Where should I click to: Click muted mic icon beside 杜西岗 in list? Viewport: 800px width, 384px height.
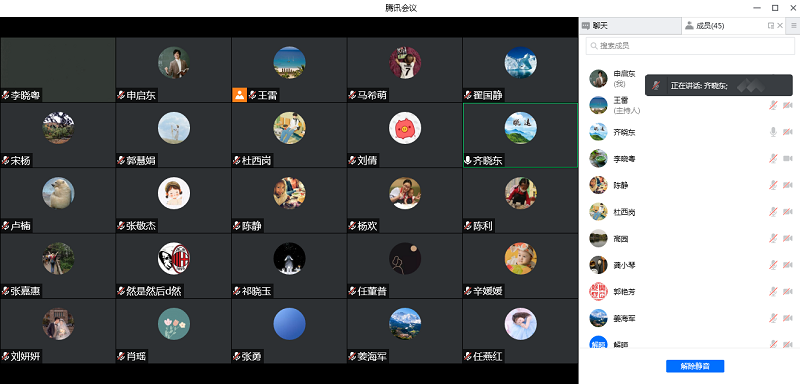pyautogui.click(x=773, y=212)
